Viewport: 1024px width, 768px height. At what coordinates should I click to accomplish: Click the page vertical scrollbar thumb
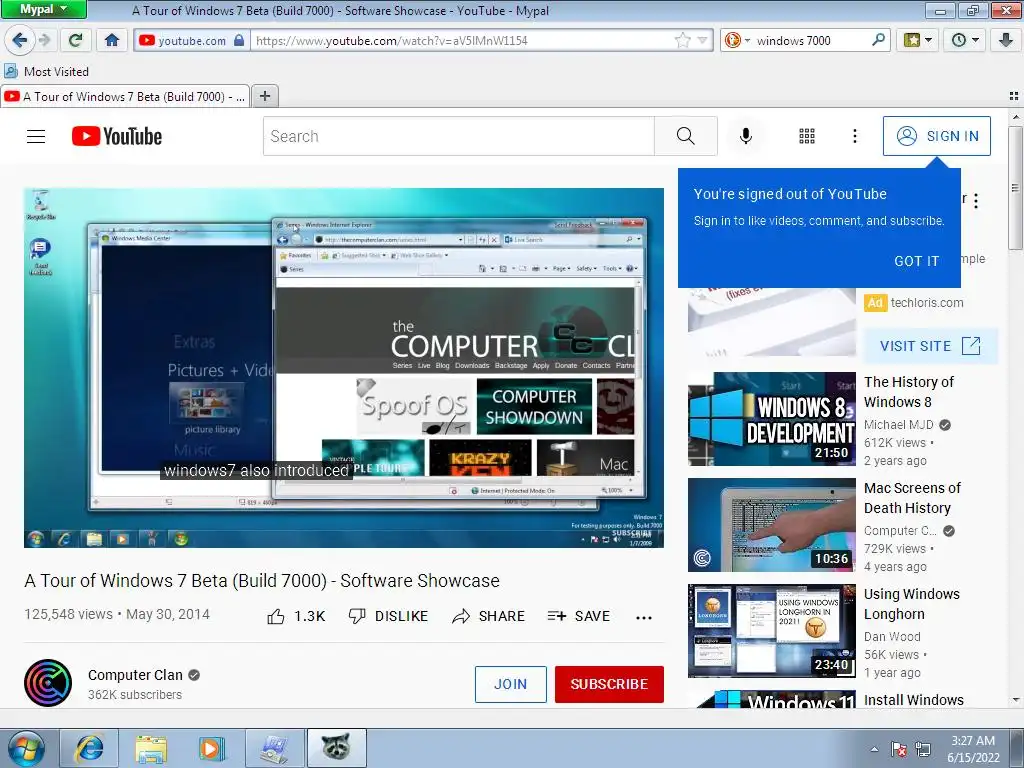pyautogui.click(x=1016, y=188)
